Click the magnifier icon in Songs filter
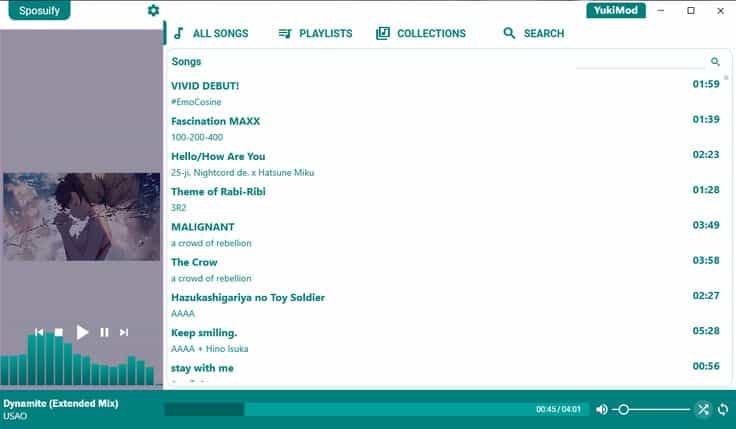Image resolution: width=736 pixels, height=429 pixels. tap(715, 62)
